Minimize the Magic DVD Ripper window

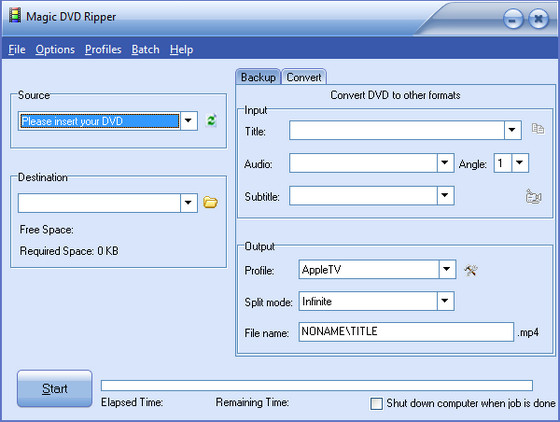pos(513,19)
